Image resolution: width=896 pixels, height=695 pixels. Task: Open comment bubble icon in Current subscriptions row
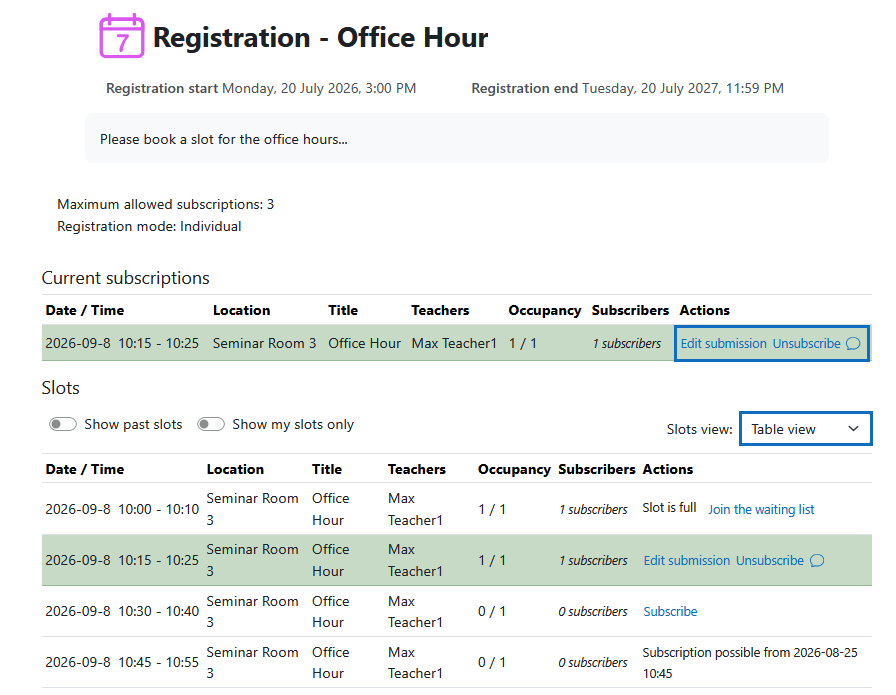(x=853, y=343)
